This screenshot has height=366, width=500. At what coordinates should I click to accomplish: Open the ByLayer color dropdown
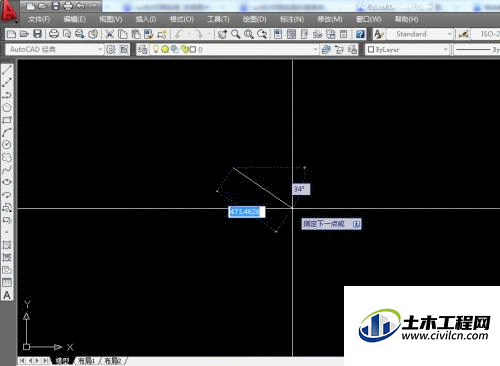pyautogui.click(x=407, y=50)
